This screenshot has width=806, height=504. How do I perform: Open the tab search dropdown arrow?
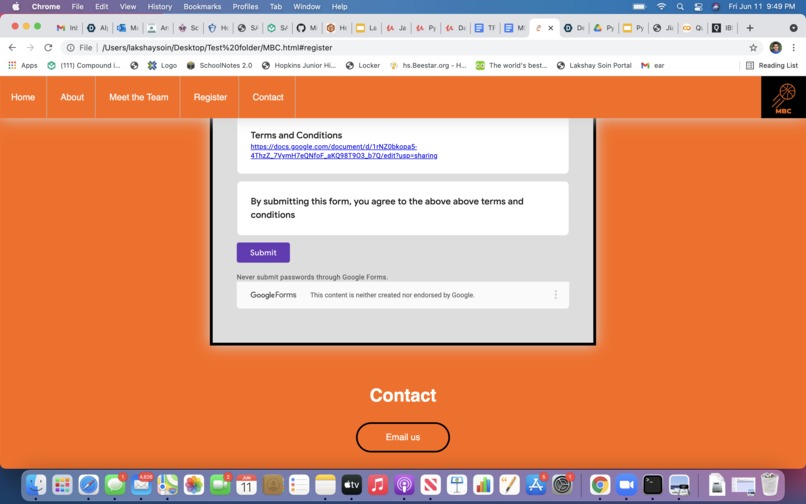[793, 28]
